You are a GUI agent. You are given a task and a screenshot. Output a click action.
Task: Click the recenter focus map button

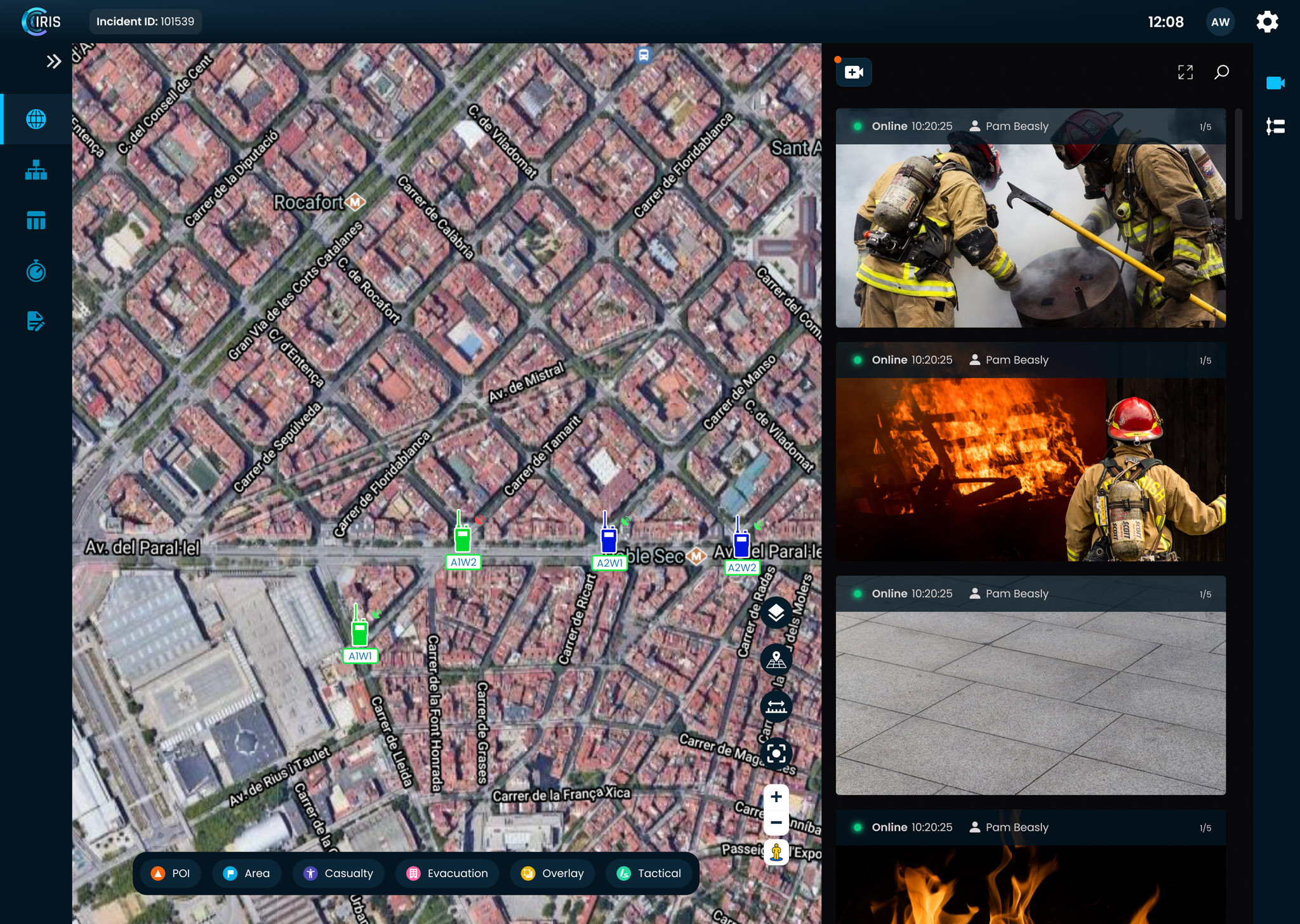[776, 753]
